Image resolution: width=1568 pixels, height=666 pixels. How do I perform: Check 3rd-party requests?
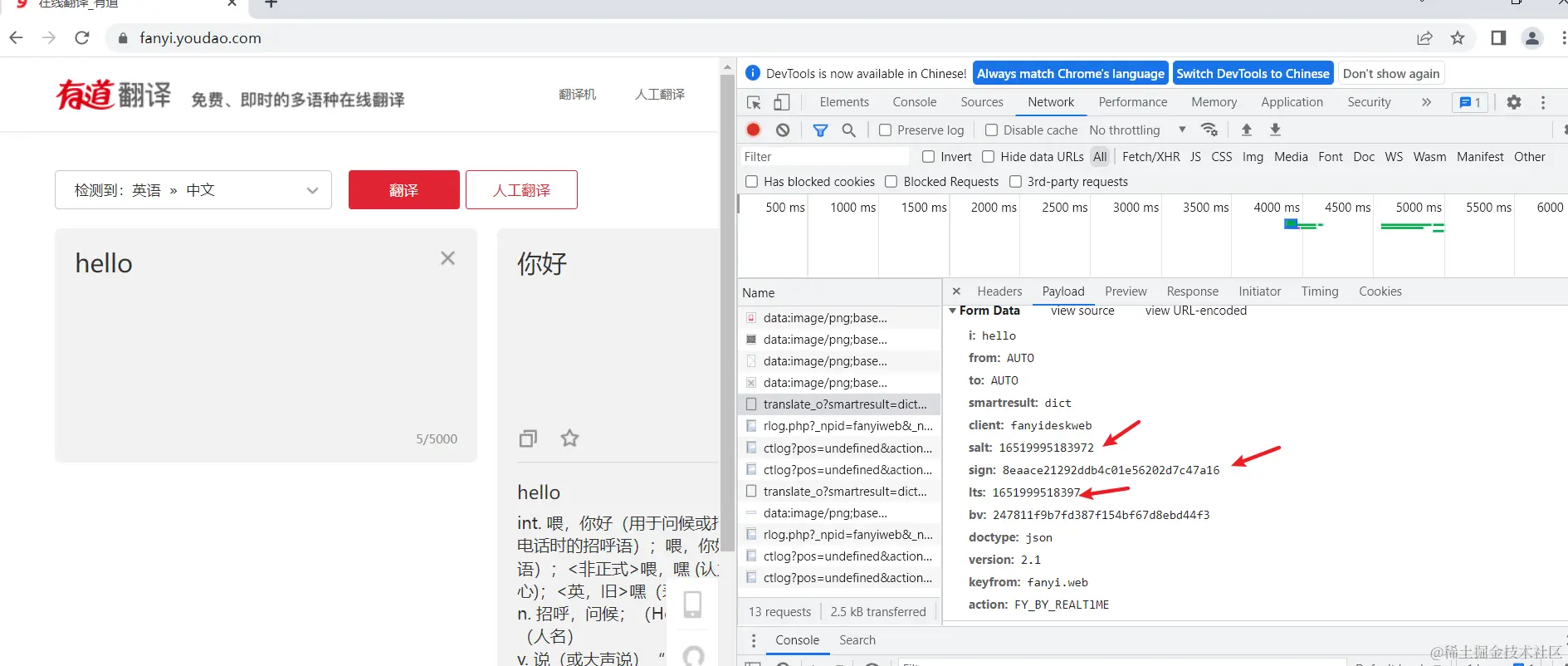(1015, 182)
